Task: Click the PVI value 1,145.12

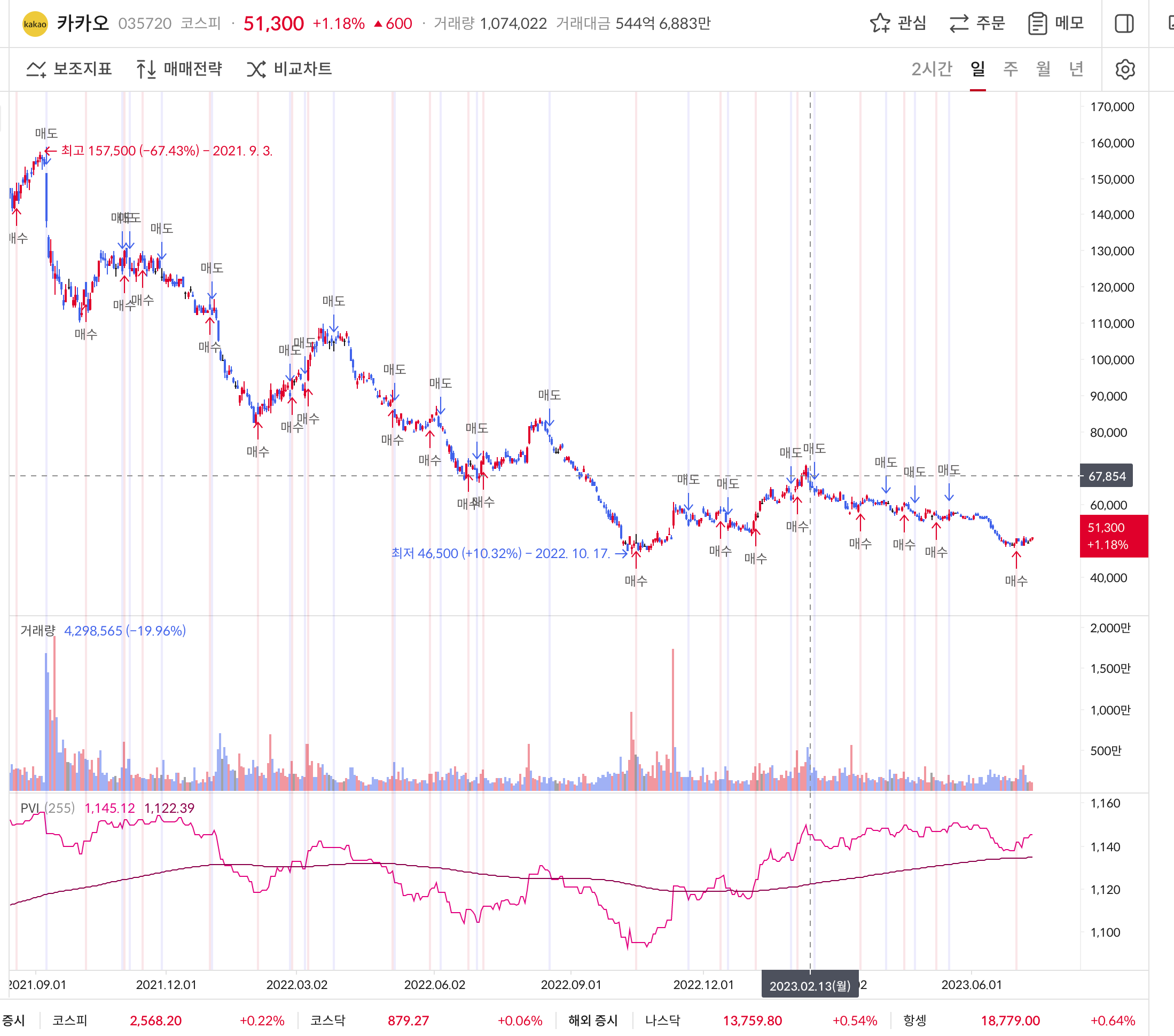Action: (109, 808)
